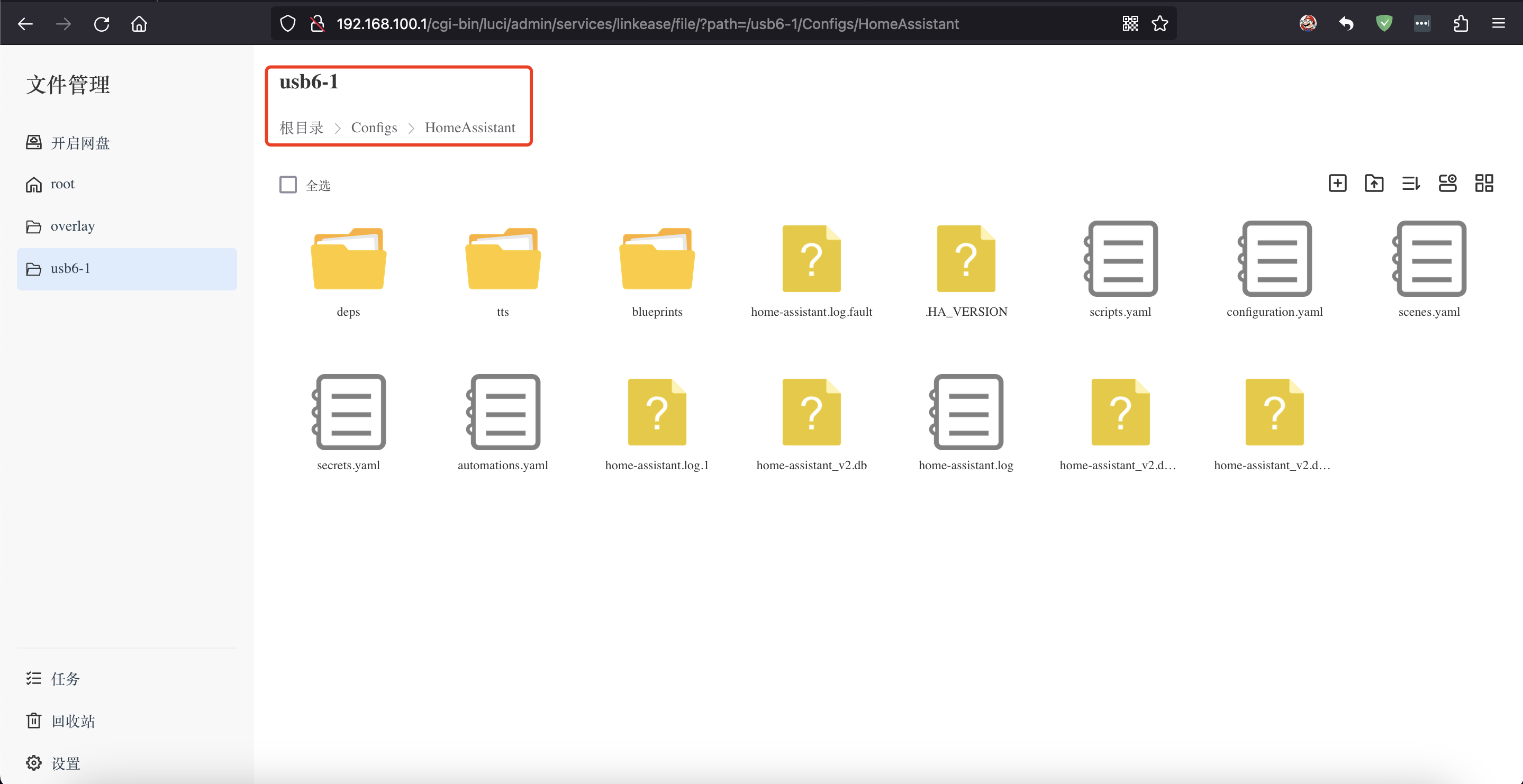Open the browser extensions puzzle icon
Screen dimensions: 1523x784
pyautogui.click(x=1461, y=24)
